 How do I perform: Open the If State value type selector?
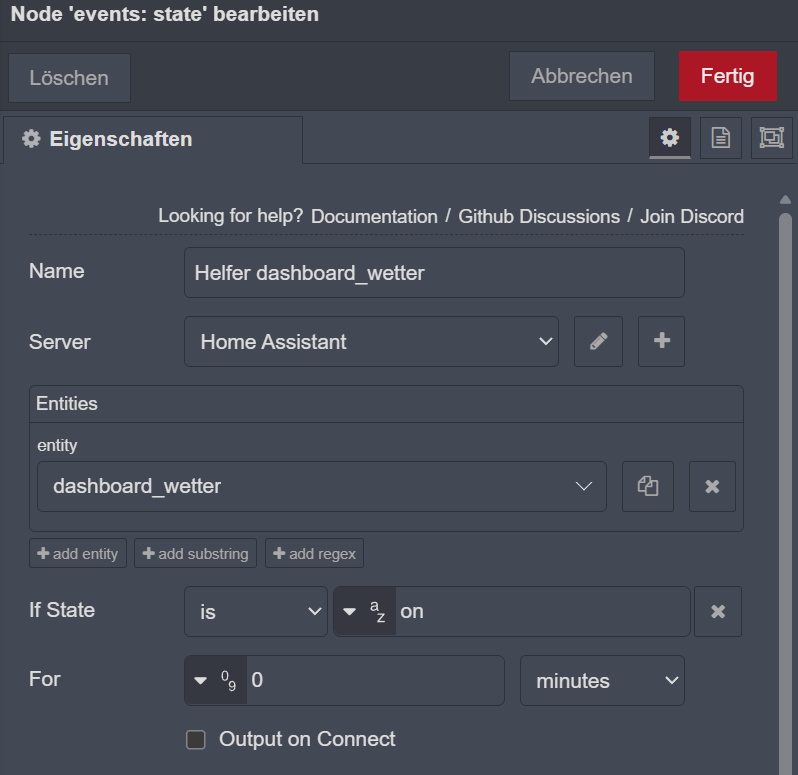tap(364, 611)
